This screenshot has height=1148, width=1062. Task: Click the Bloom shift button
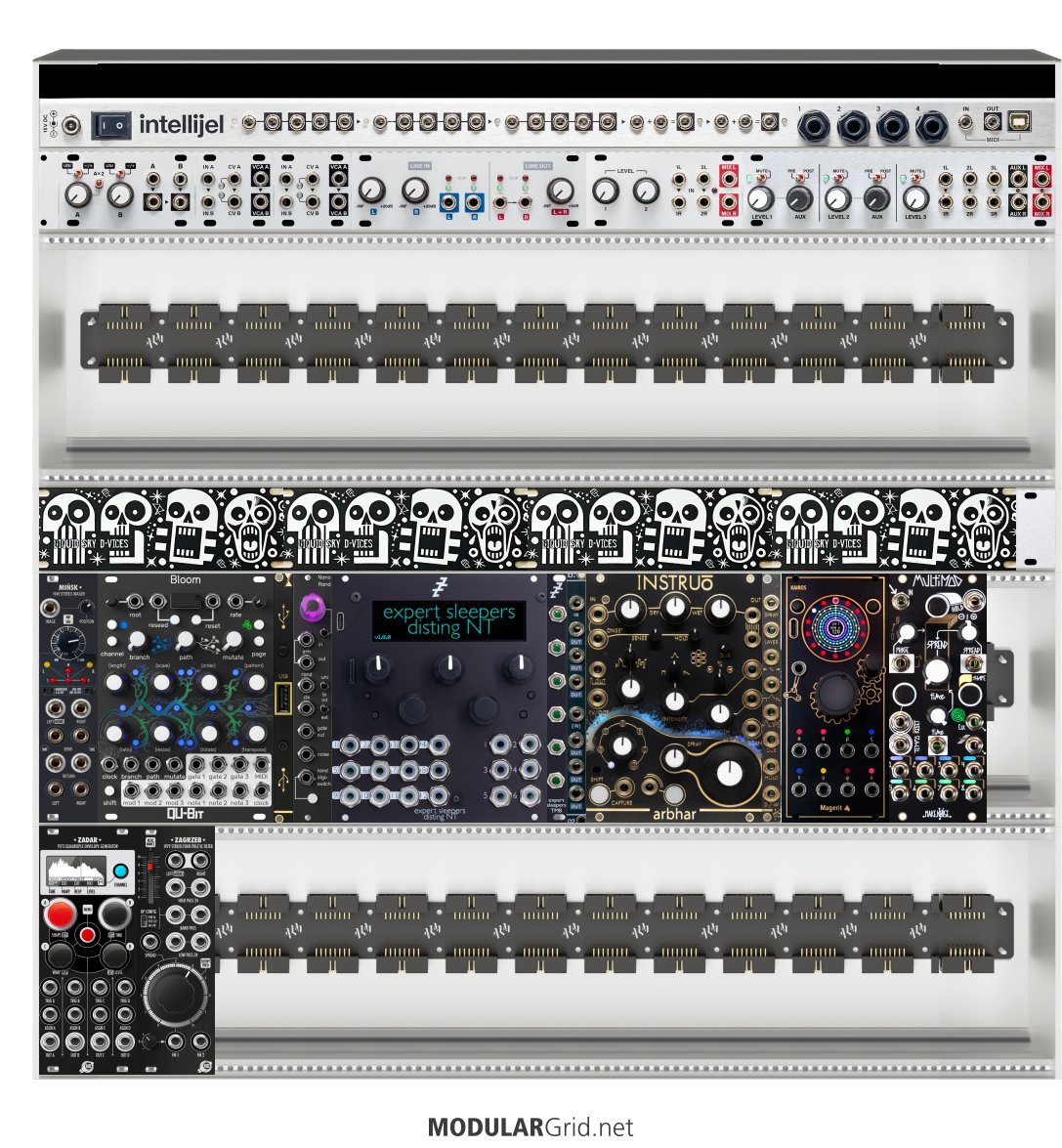[x=109, y=790]
